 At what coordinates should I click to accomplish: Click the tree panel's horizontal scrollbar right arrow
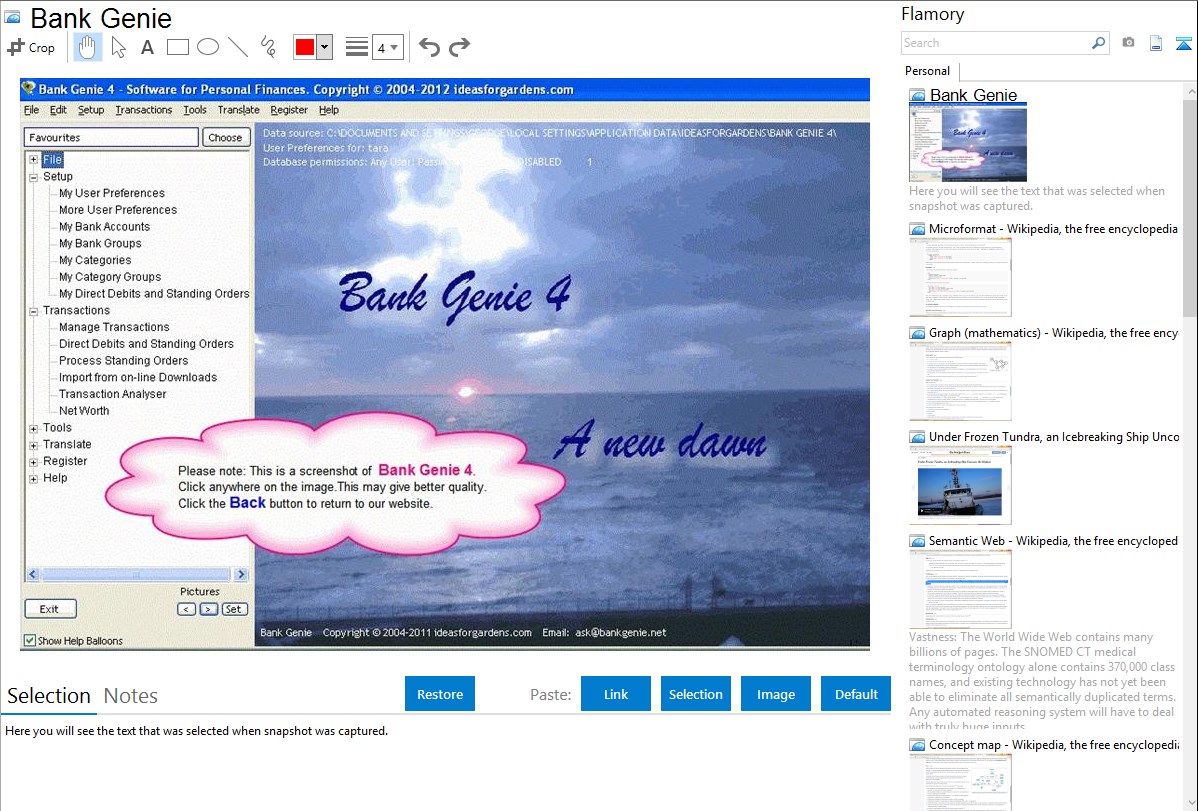[x=241, y=574]
